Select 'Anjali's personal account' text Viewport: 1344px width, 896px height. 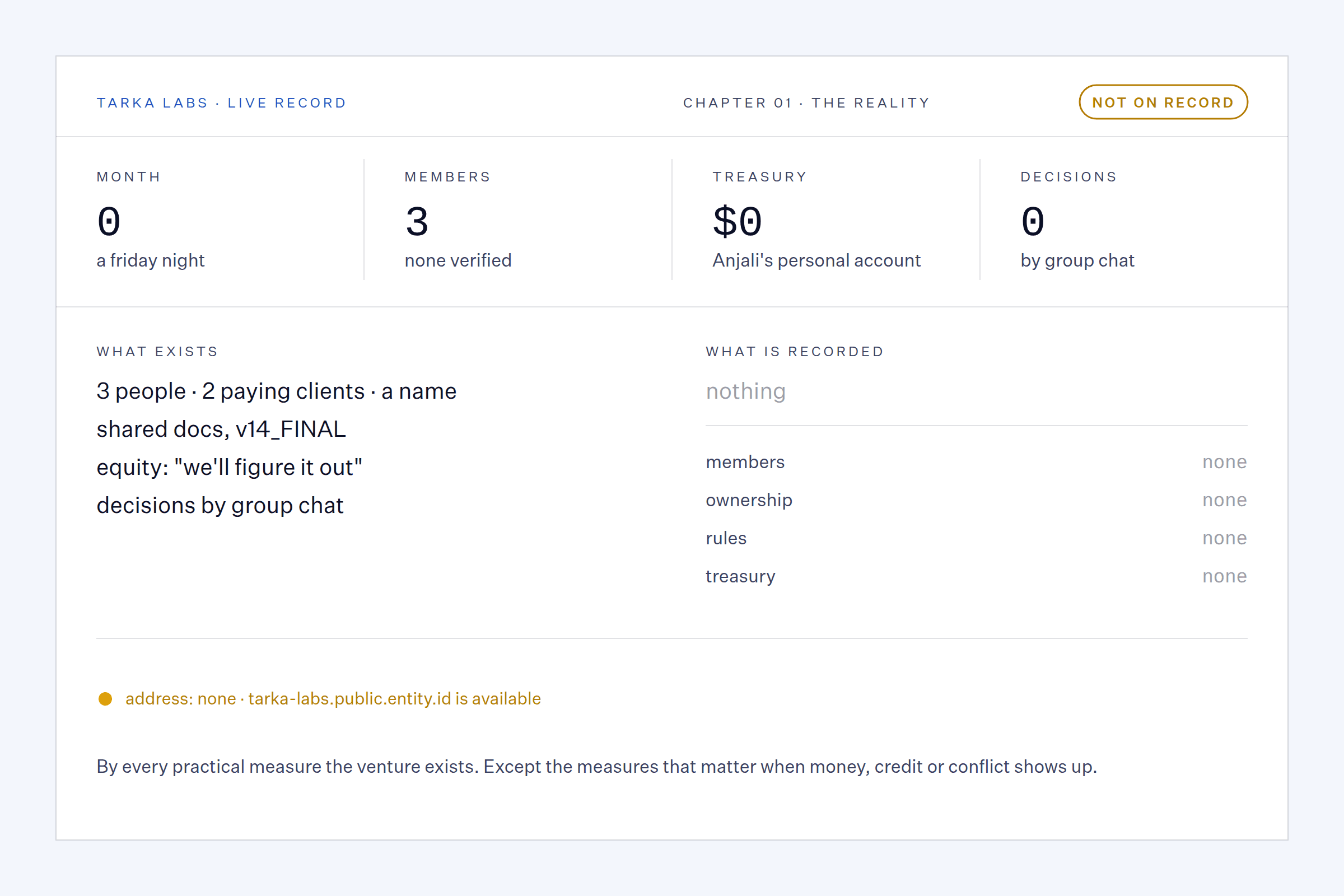coord(816,260)
